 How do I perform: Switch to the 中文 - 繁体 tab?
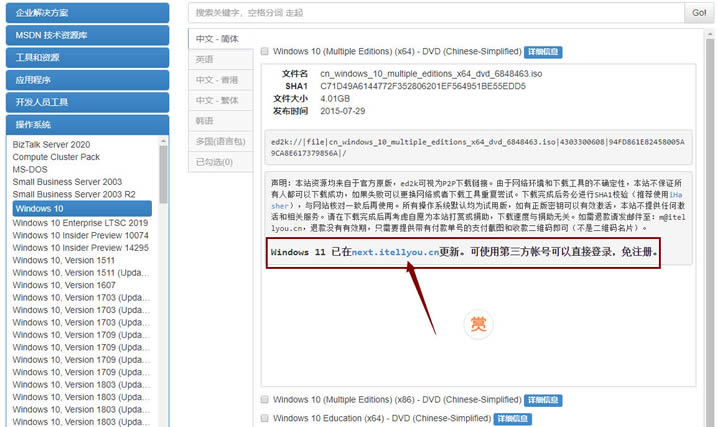point(220,101)
